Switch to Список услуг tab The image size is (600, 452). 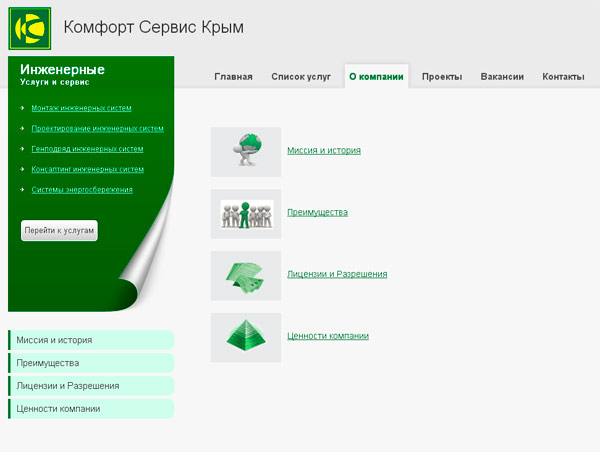click(x=301, y=77)
